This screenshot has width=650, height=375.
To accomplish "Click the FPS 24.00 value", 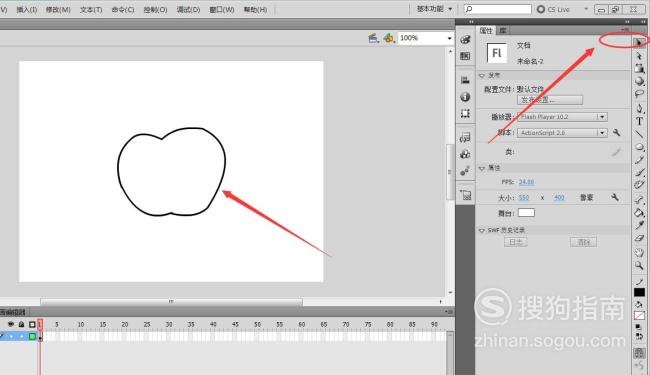I will (526, 182).
